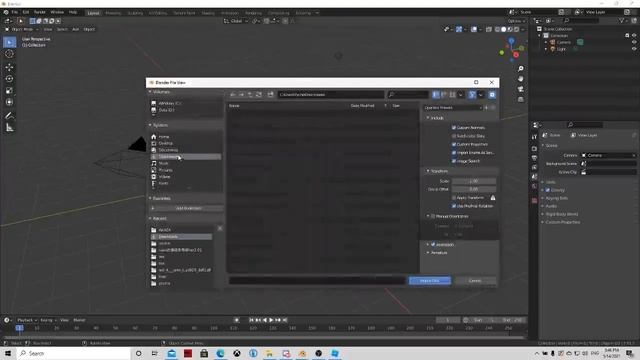Select the Scale tool
640x360 pixels.
pos(9,90)
